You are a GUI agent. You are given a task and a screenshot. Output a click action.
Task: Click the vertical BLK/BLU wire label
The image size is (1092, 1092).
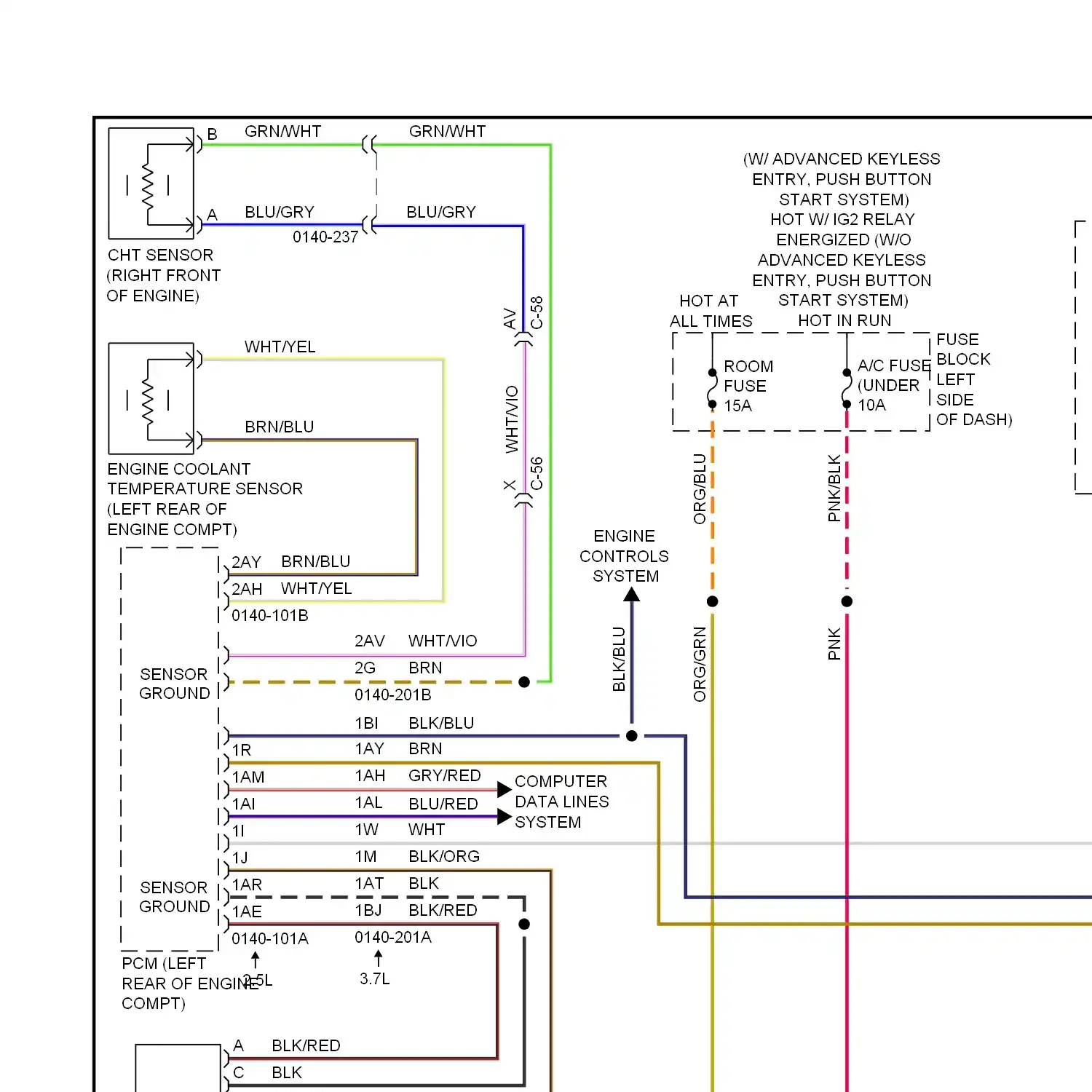pyautogui.click(x=619, y=659)
